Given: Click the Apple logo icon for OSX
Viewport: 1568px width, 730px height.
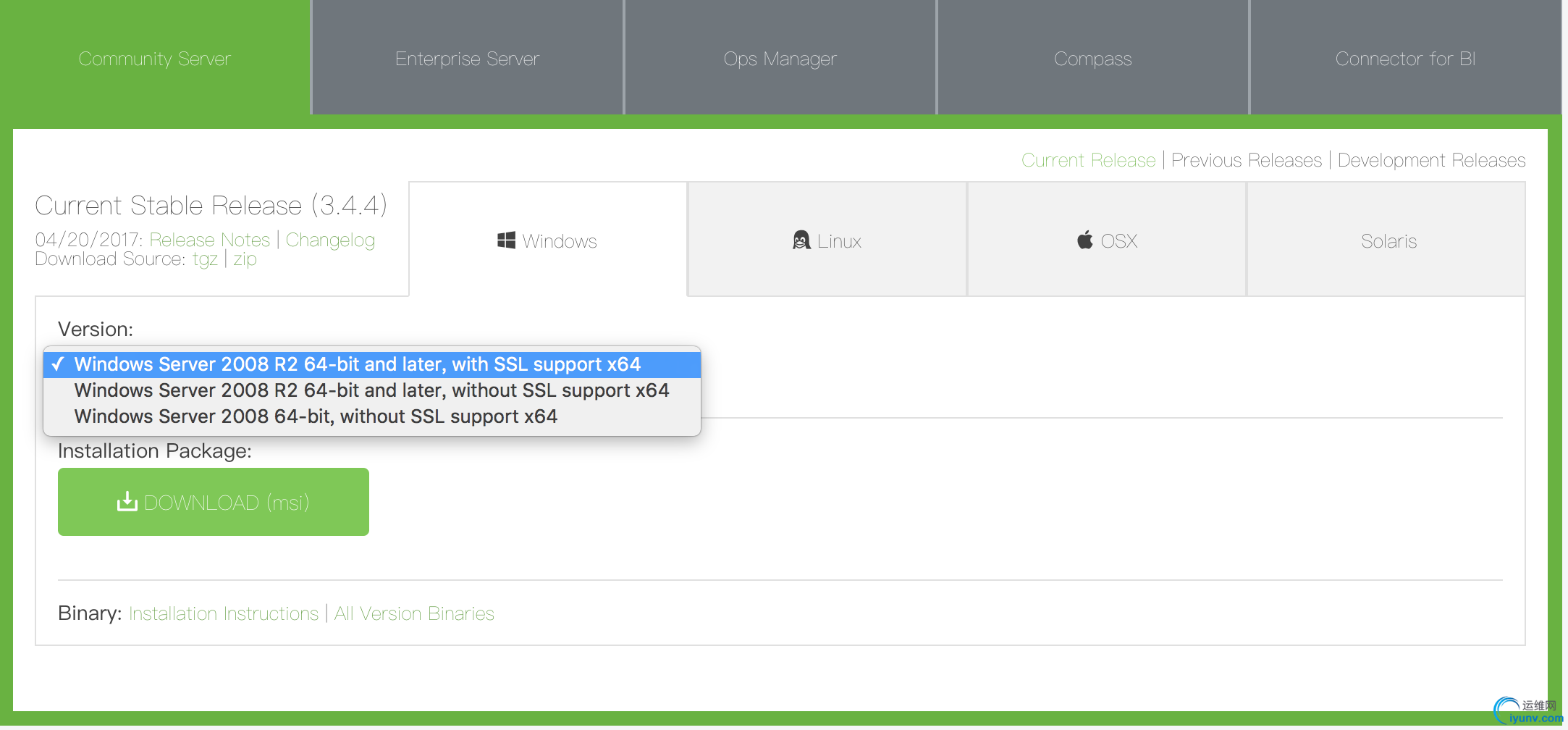Looking at the screenshot, I should [x=1084, y=240].
